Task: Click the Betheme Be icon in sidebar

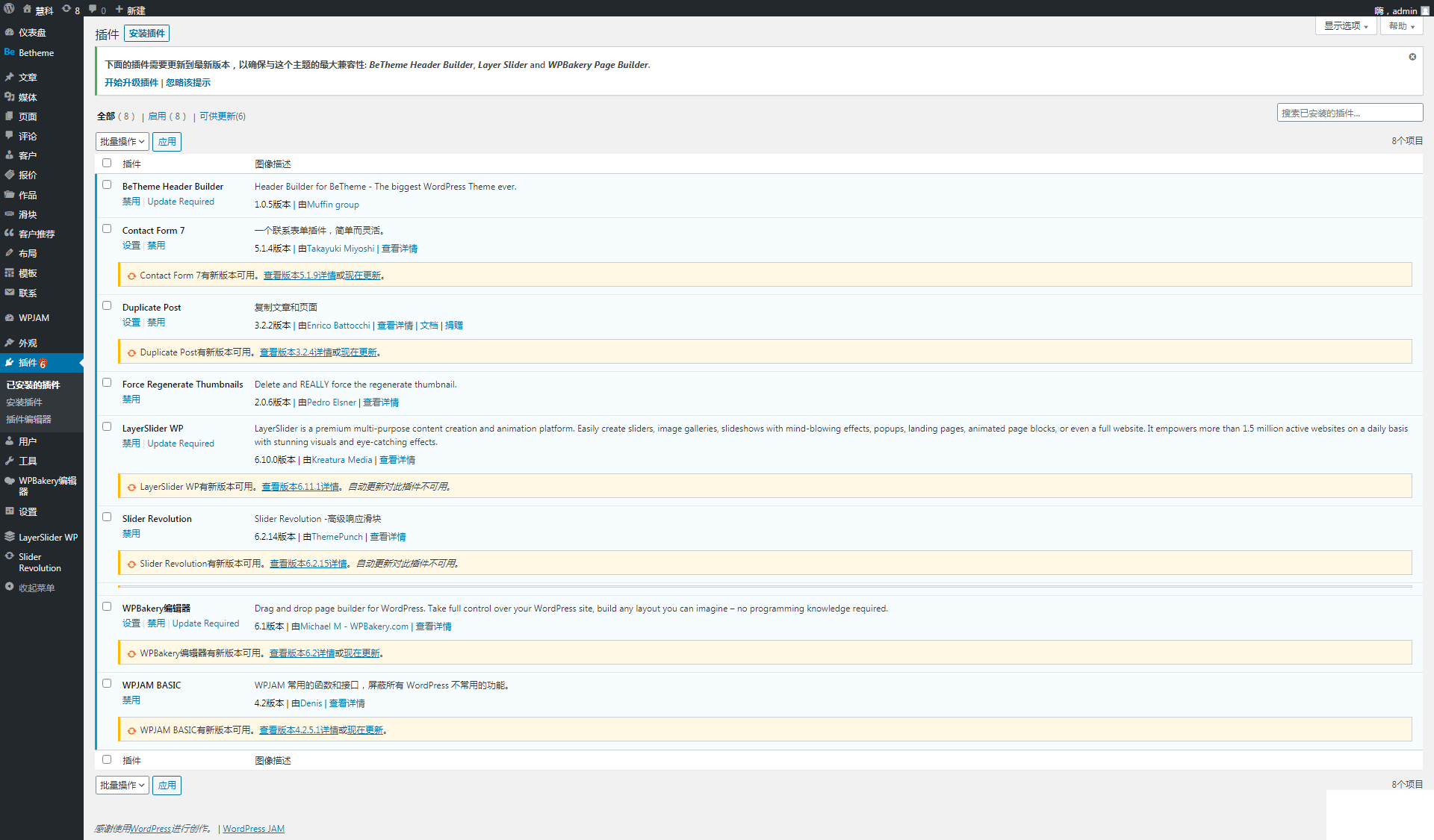Action: pos(10,52)
